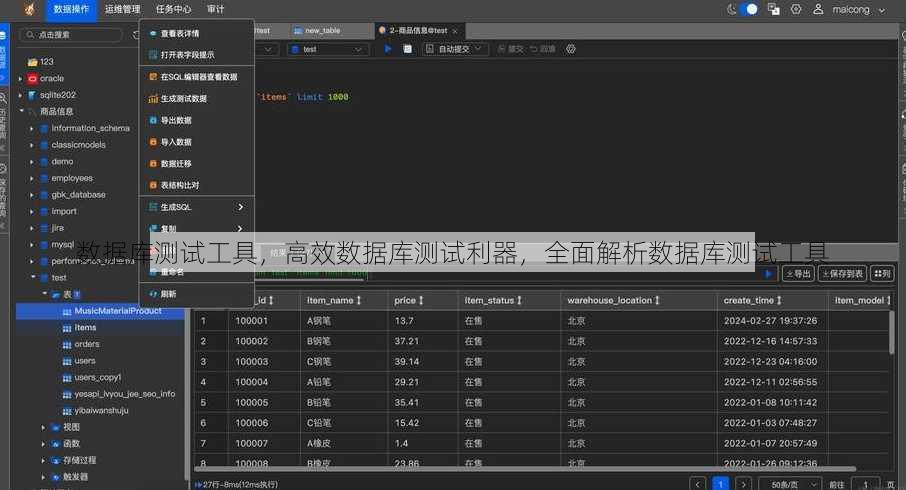906x490 pixels.
Task: Click the 导出数据 menu icon
Action: tap(153, 120)
